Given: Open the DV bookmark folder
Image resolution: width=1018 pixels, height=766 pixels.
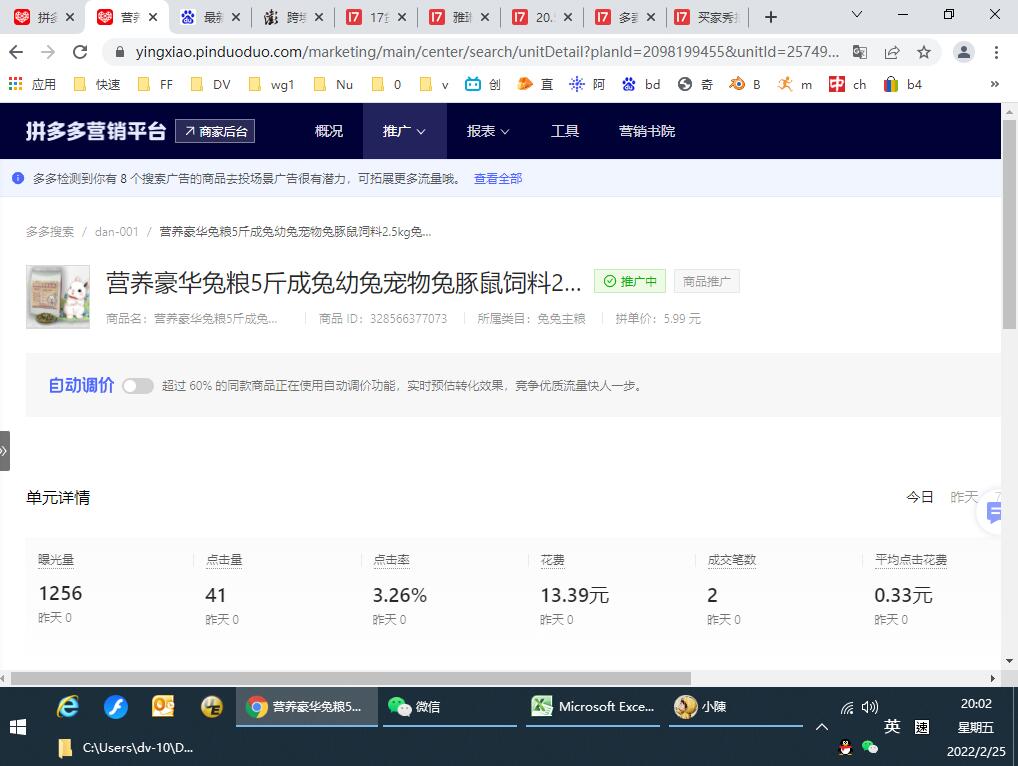Looking at the screenshot, I should 211,84.
